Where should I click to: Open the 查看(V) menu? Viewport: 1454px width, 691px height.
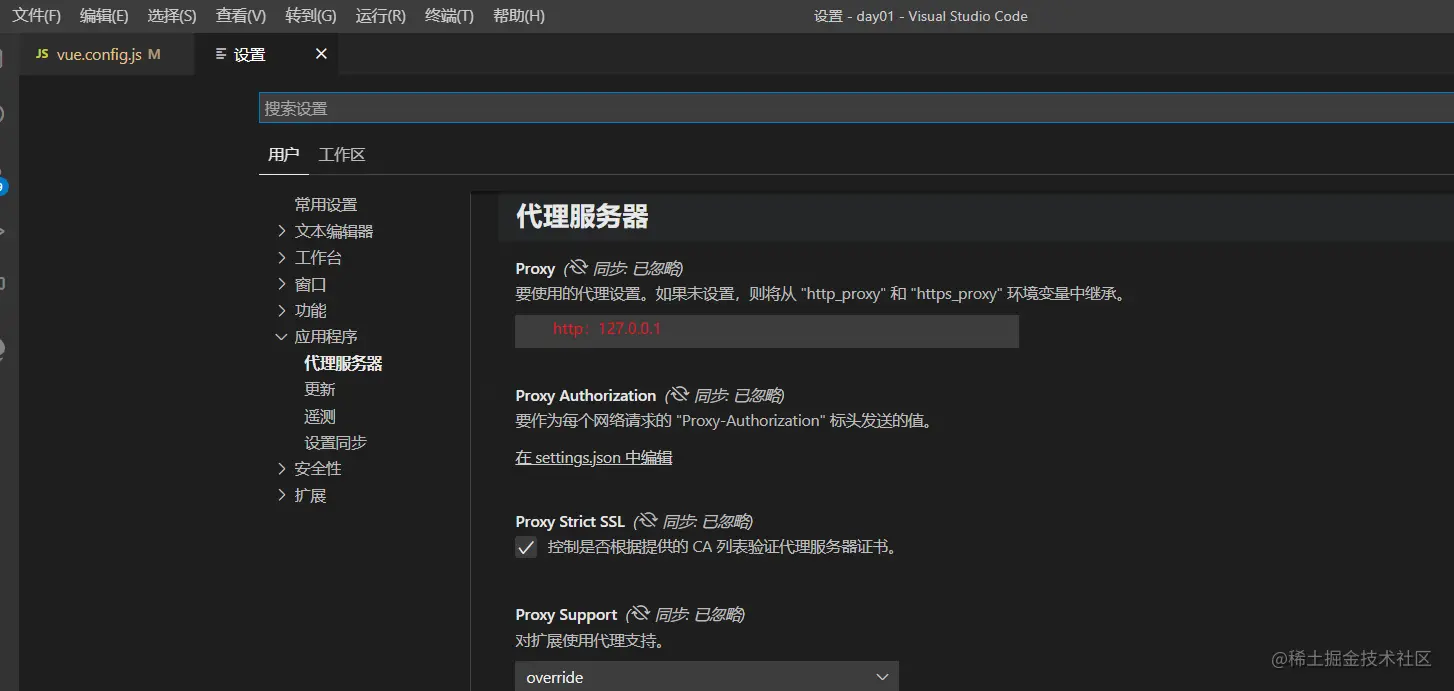241,16
